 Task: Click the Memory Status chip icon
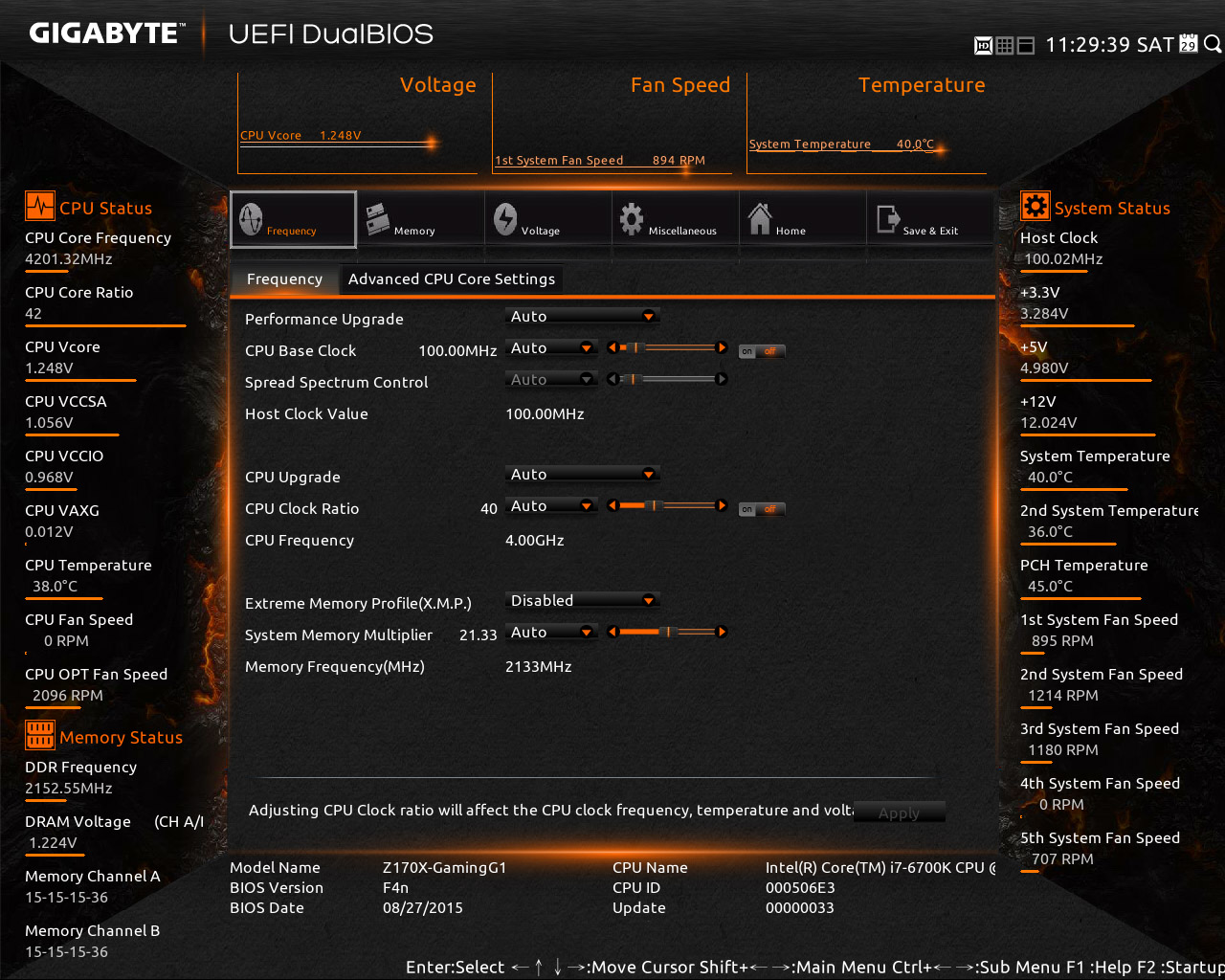tap(40, 735)
